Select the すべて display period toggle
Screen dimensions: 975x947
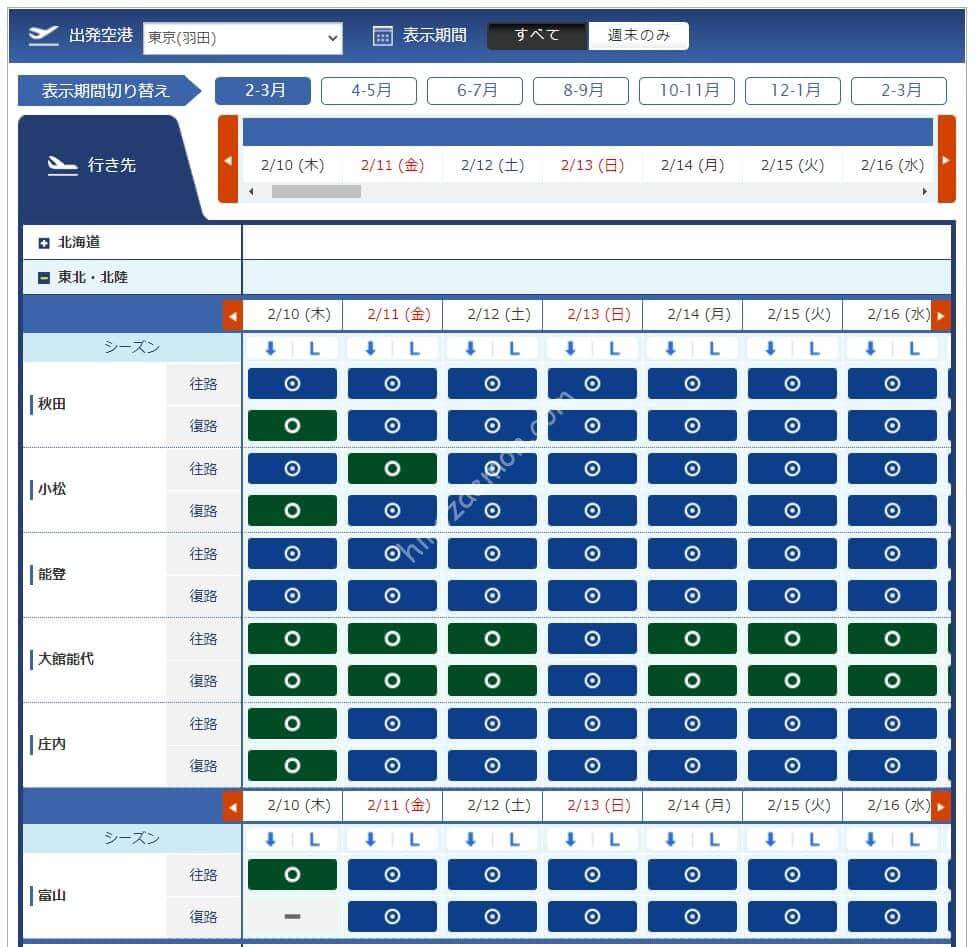(537, 35)
